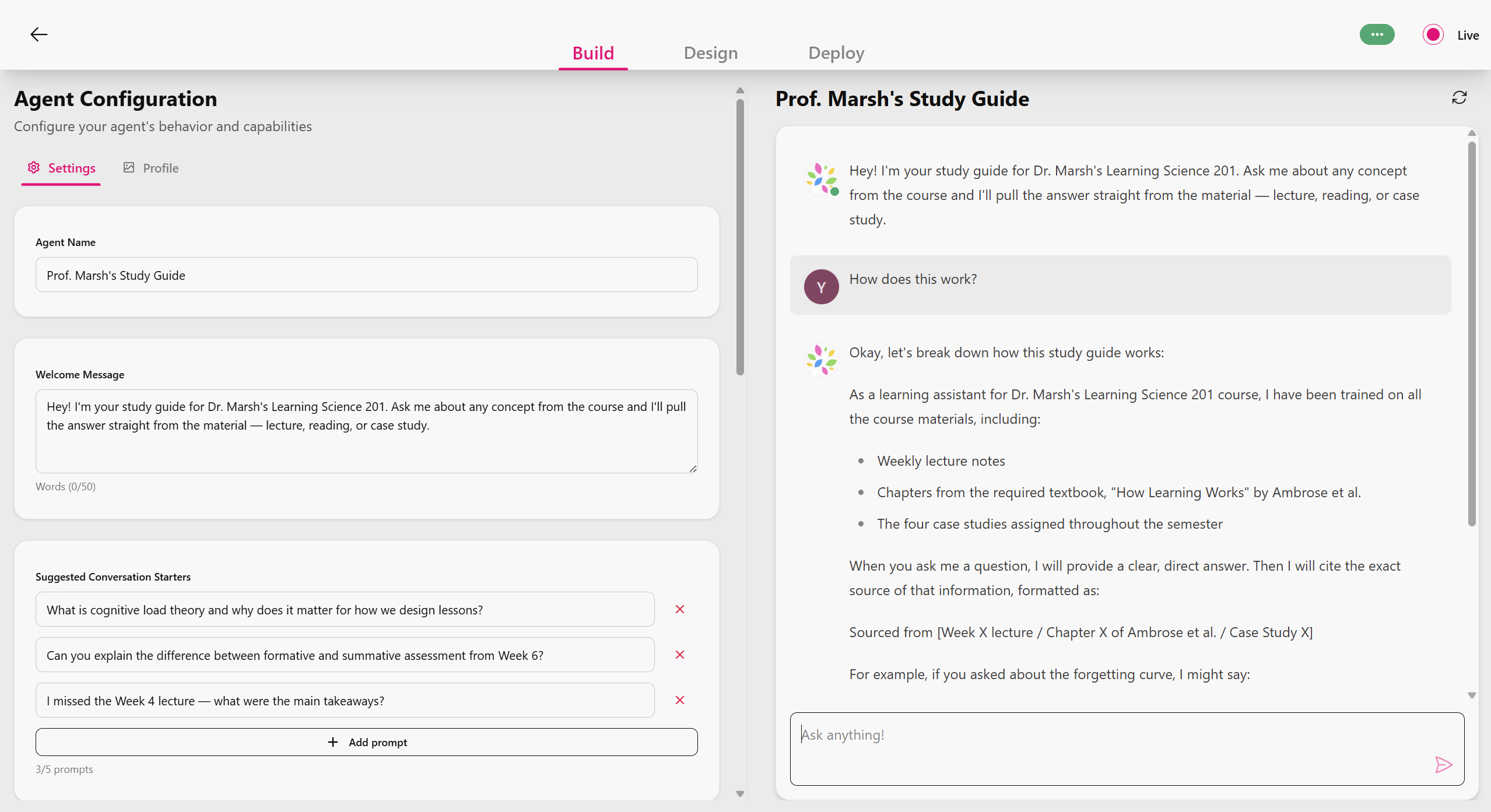Remove the Week 4 lecture prompt
This screenshot has width=1491, height=812.
(x=679, y=699)
